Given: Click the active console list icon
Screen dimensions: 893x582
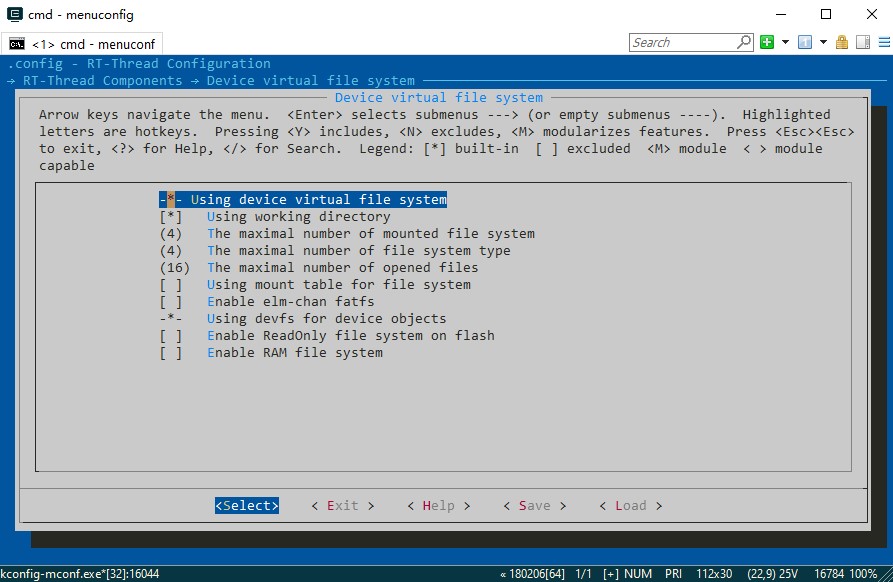Looking at the screenshot, I should pyautogui.click(x=805, y=42).
